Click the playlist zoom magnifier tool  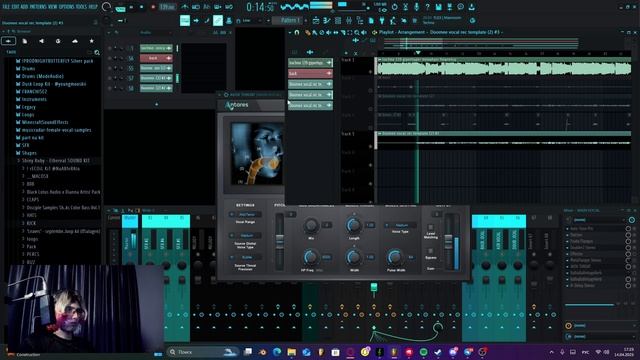coord(357,32)
